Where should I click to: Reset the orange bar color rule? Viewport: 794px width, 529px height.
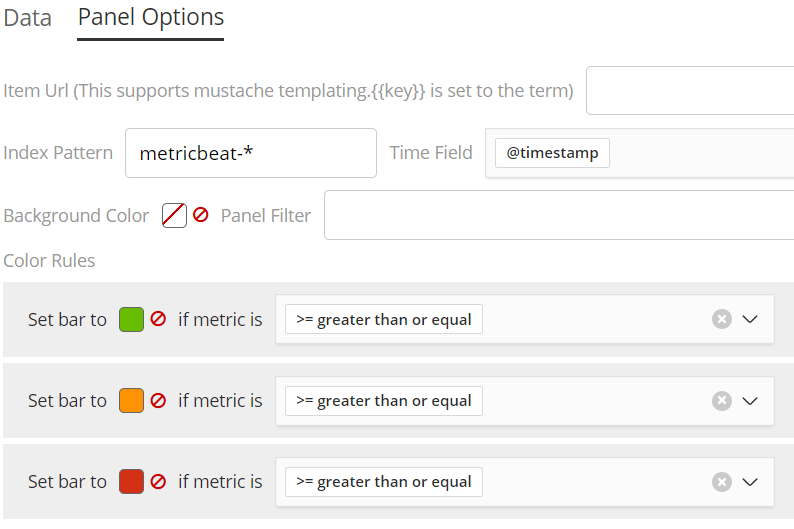click(x=158, y=400)
